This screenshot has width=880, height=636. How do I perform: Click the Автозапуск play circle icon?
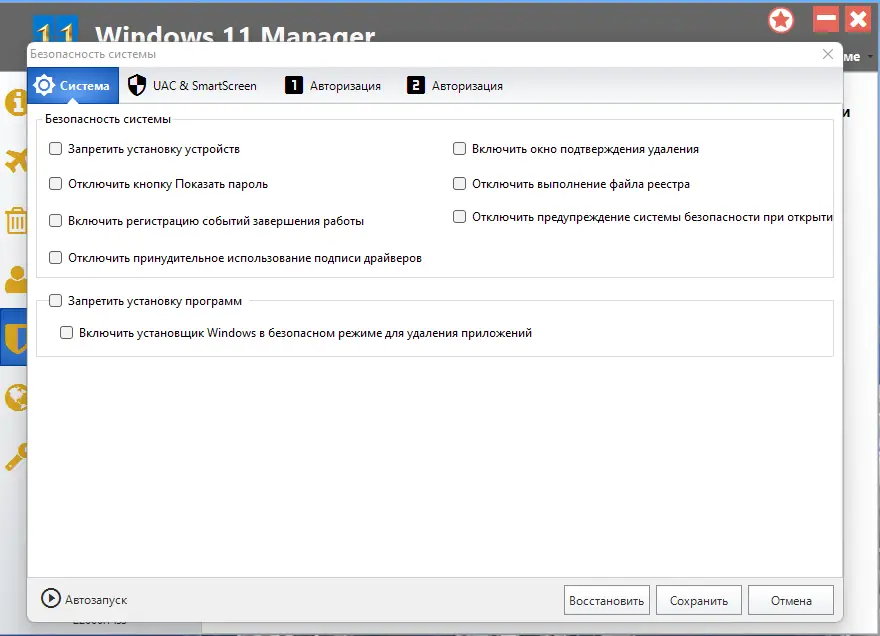click(x=51, y=598)
